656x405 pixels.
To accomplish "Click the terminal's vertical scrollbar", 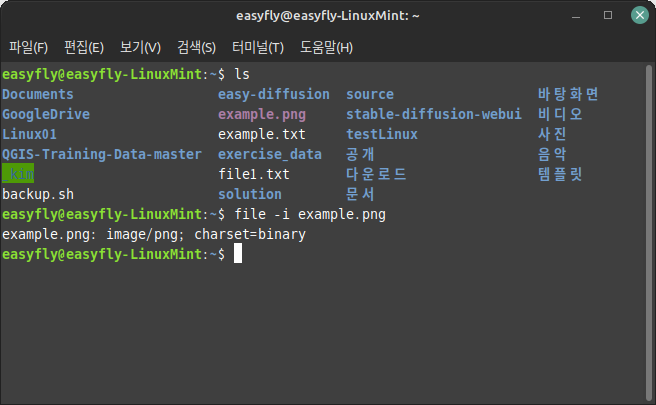I will click(x=649, y=233).
